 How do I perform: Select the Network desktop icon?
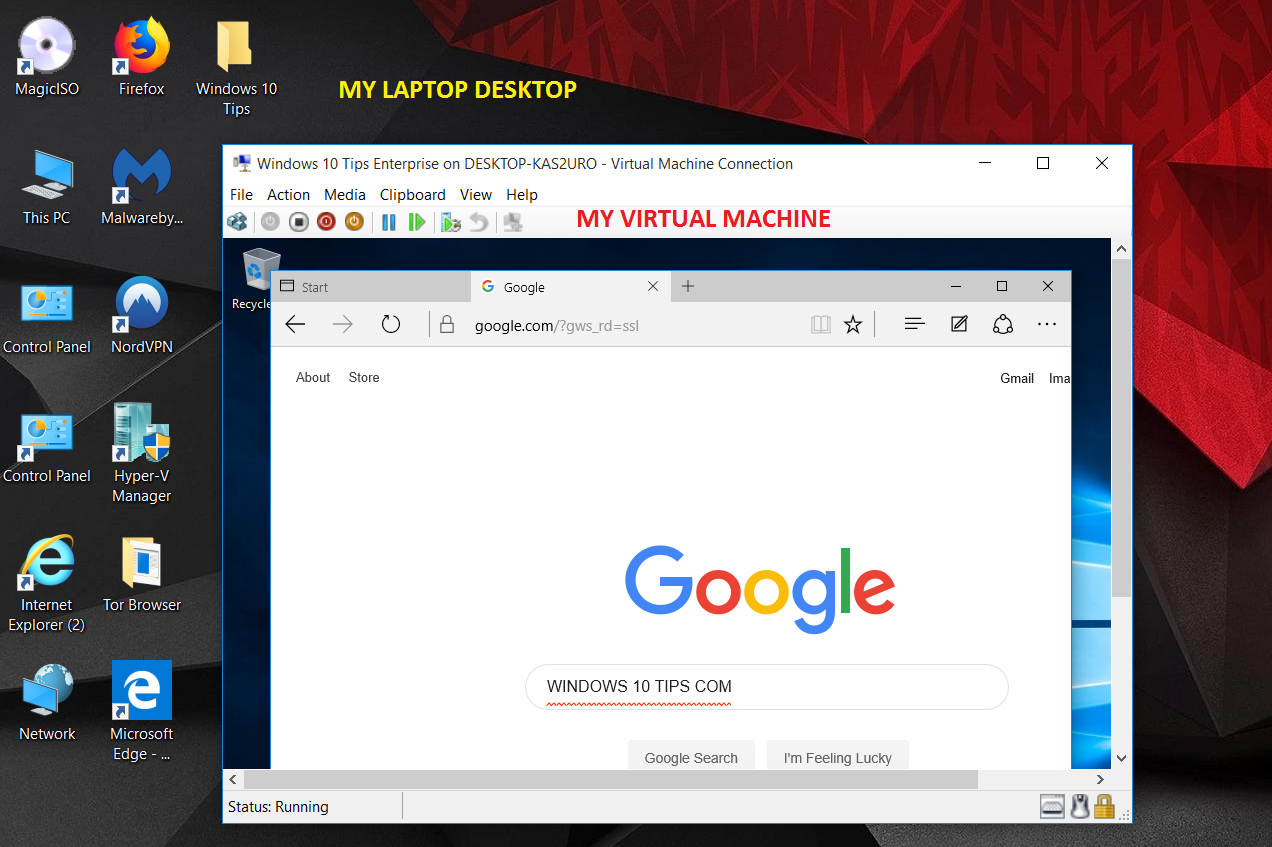click(x=47, y=702)
